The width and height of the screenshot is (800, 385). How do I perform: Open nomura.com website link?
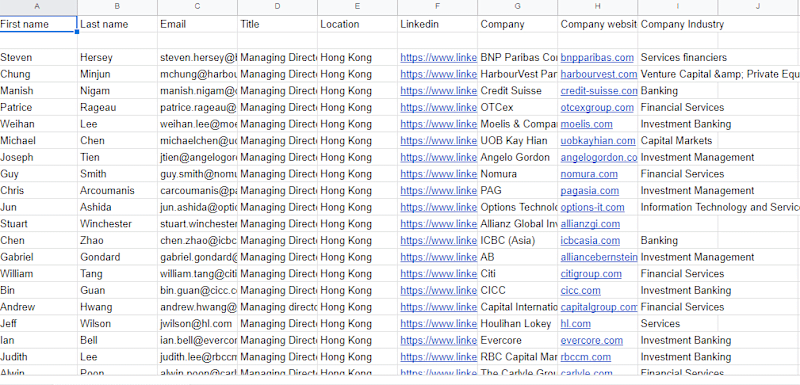click(589, 174)
